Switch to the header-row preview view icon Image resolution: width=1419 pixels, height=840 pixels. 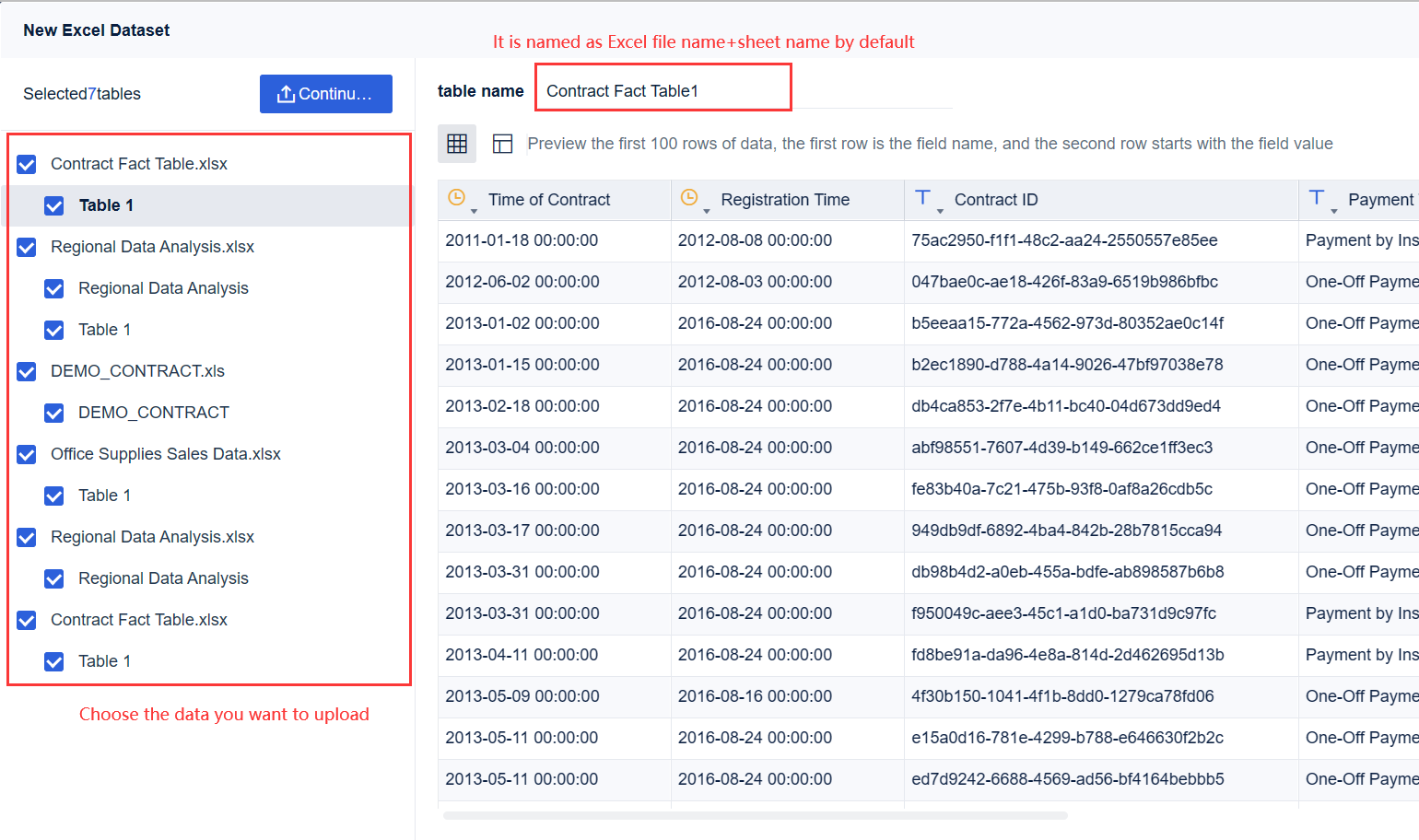[501, 144]
